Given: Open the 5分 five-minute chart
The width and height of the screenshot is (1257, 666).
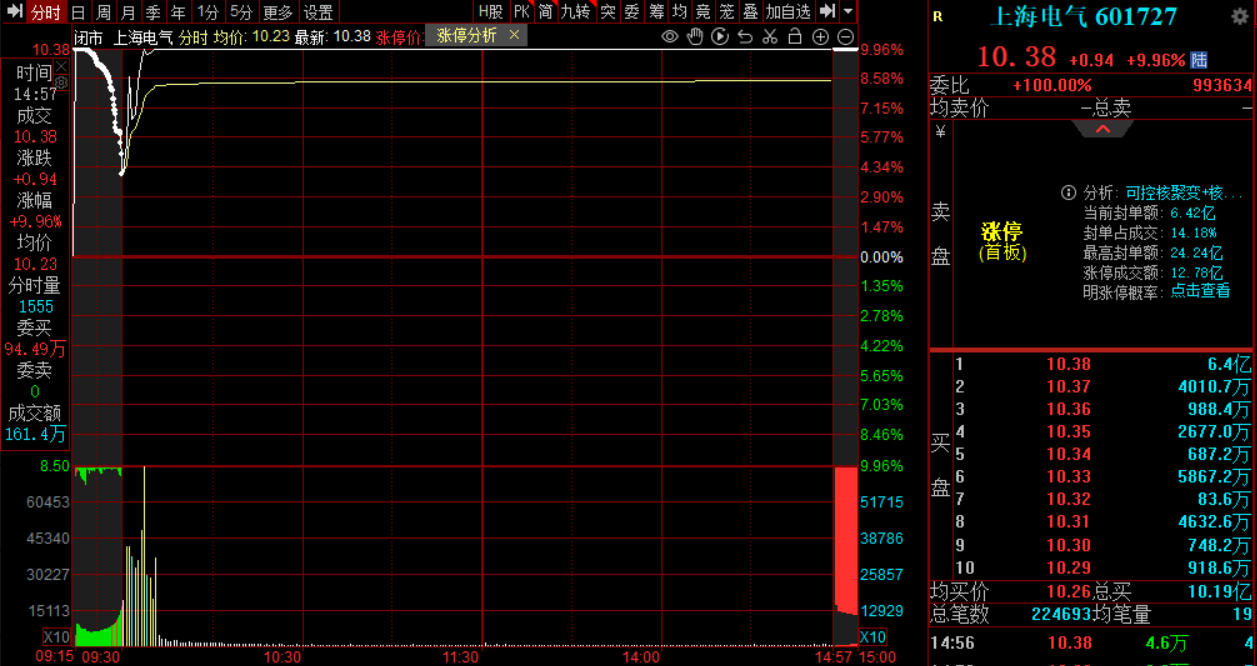Looking at the screenshot, I should pos(241,12).
